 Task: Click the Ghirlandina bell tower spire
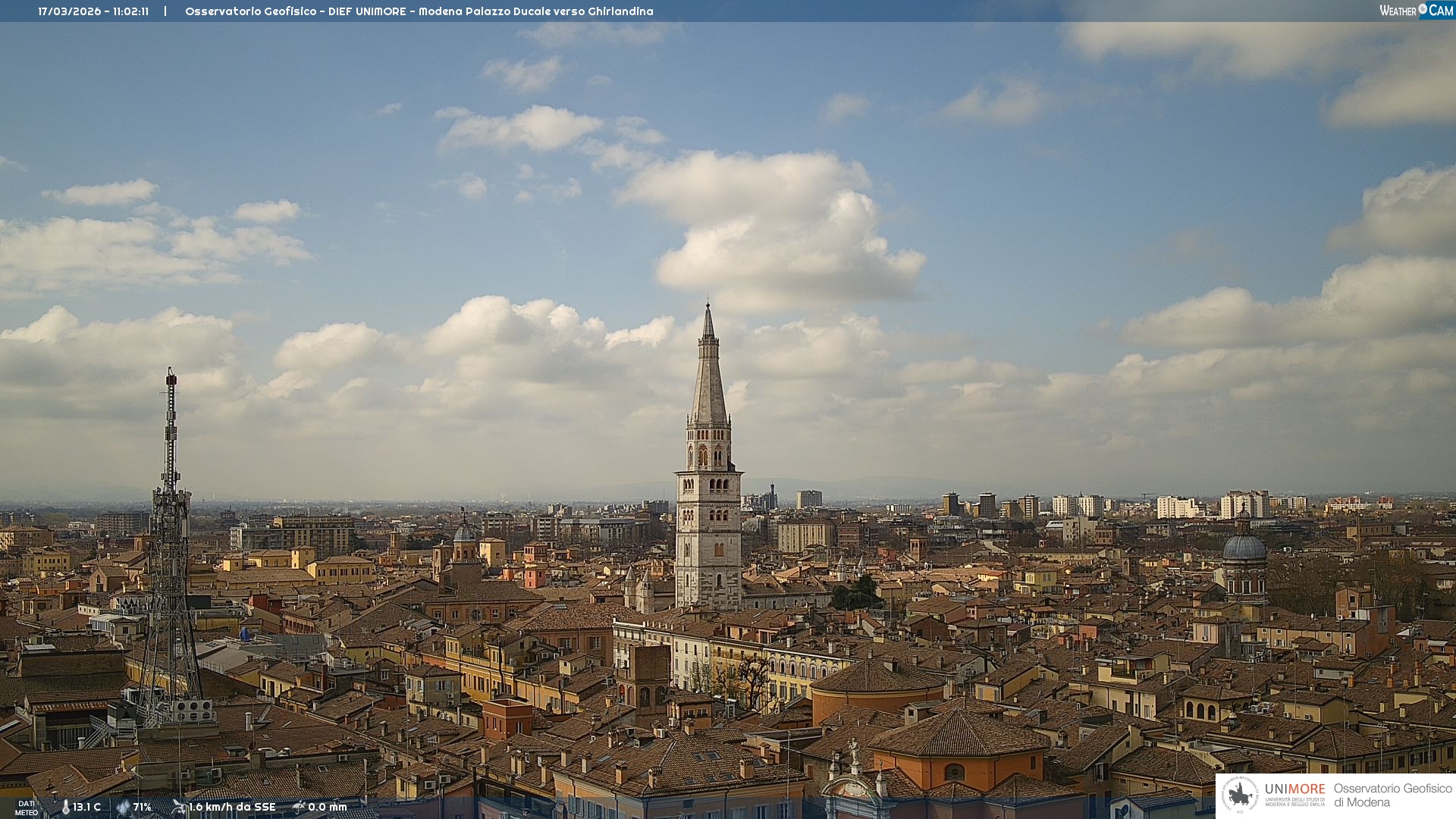(x=708, y=379)
